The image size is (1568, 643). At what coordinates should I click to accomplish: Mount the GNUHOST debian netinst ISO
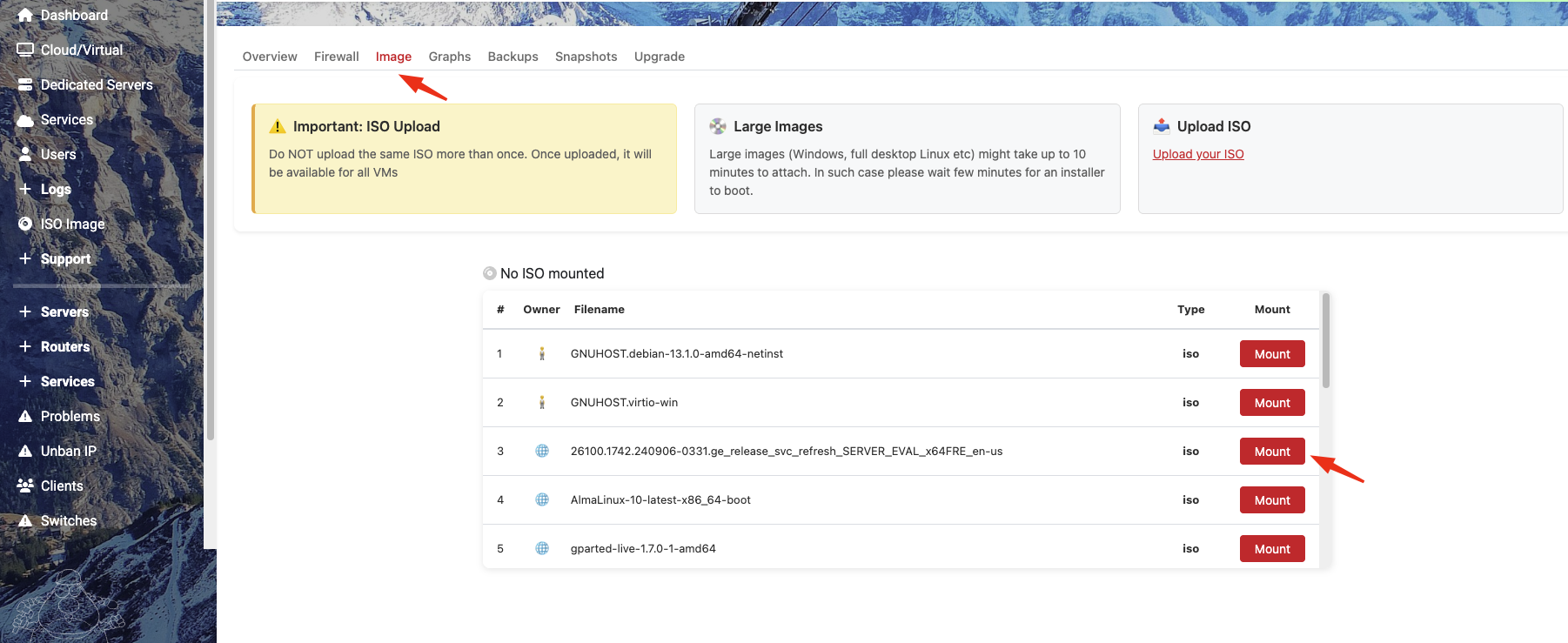click(1271, 354)
